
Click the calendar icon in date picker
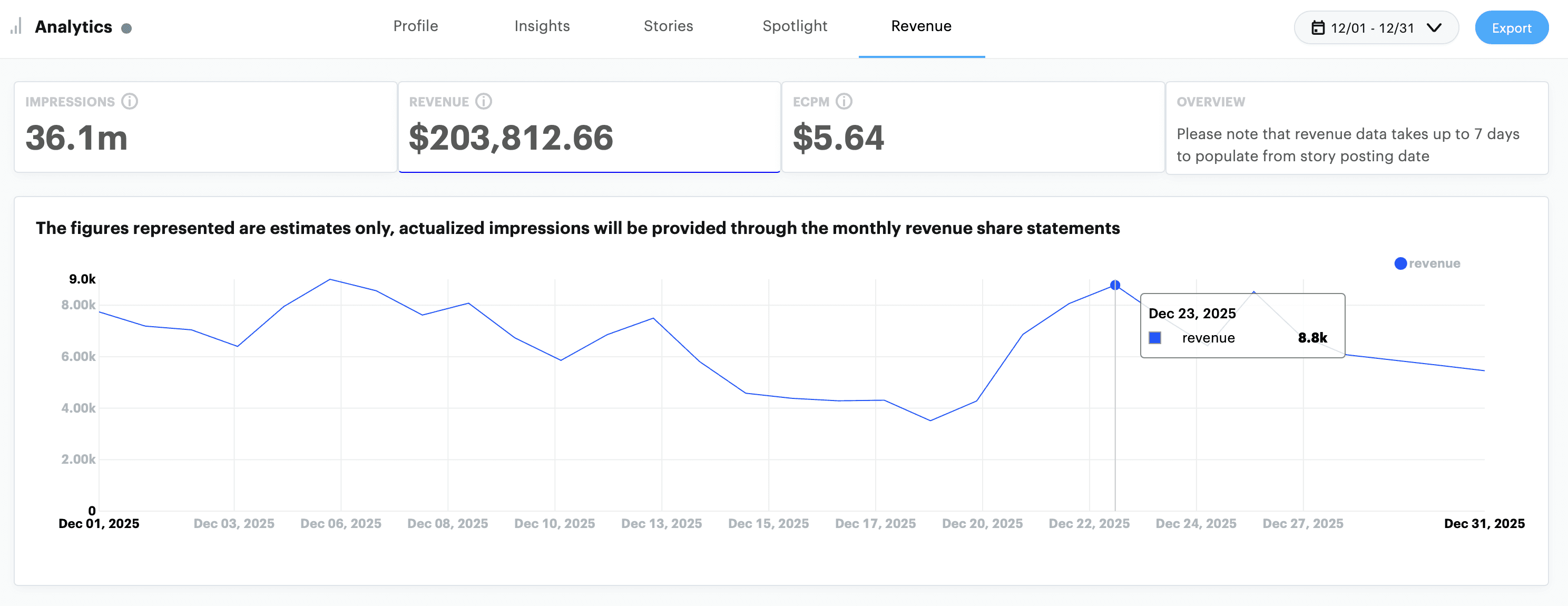point(1317,28)
